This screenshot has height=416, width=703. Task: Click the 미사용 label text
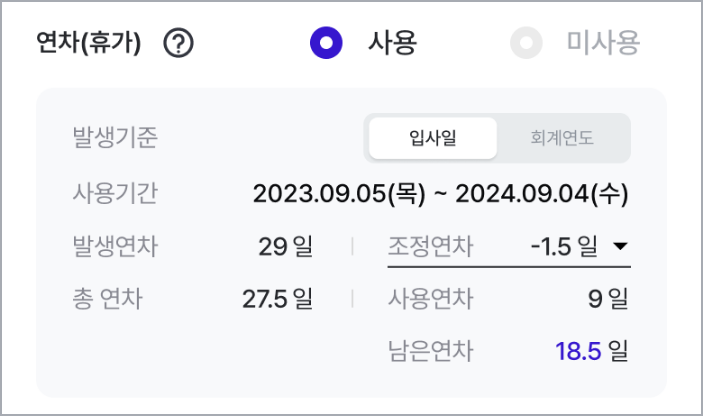(x=603, y=43)
